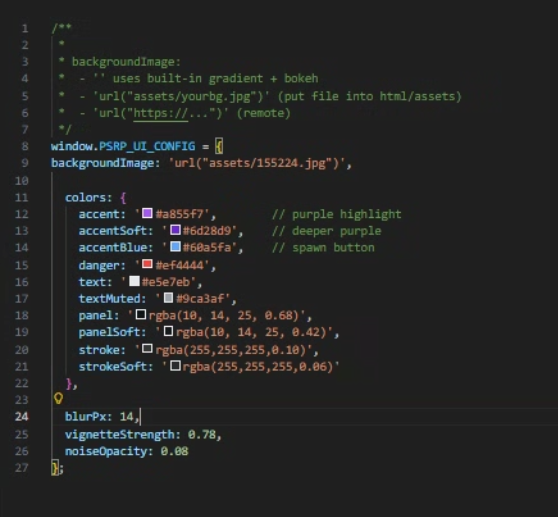558x517 pixels.
Task: Click line number 11 beside colors
Action: [21, 197]
